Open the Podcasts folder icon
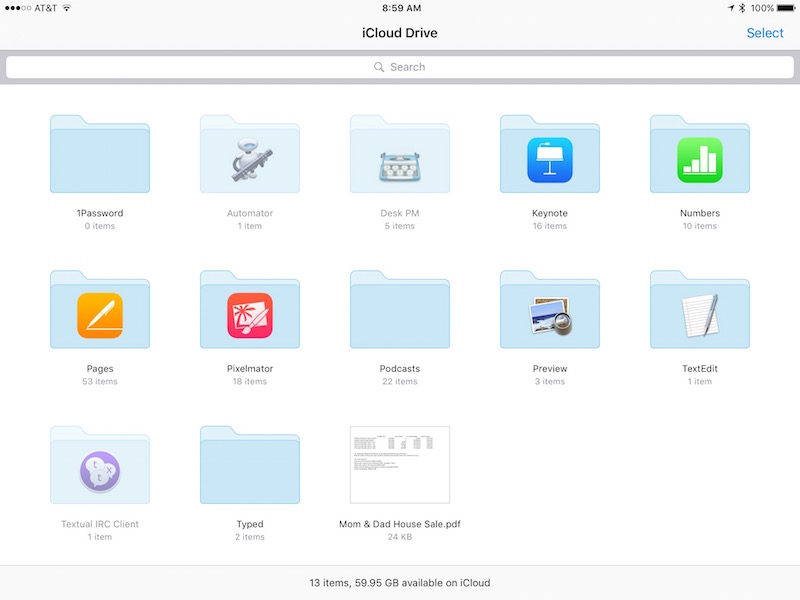 (x=400, y=310)
